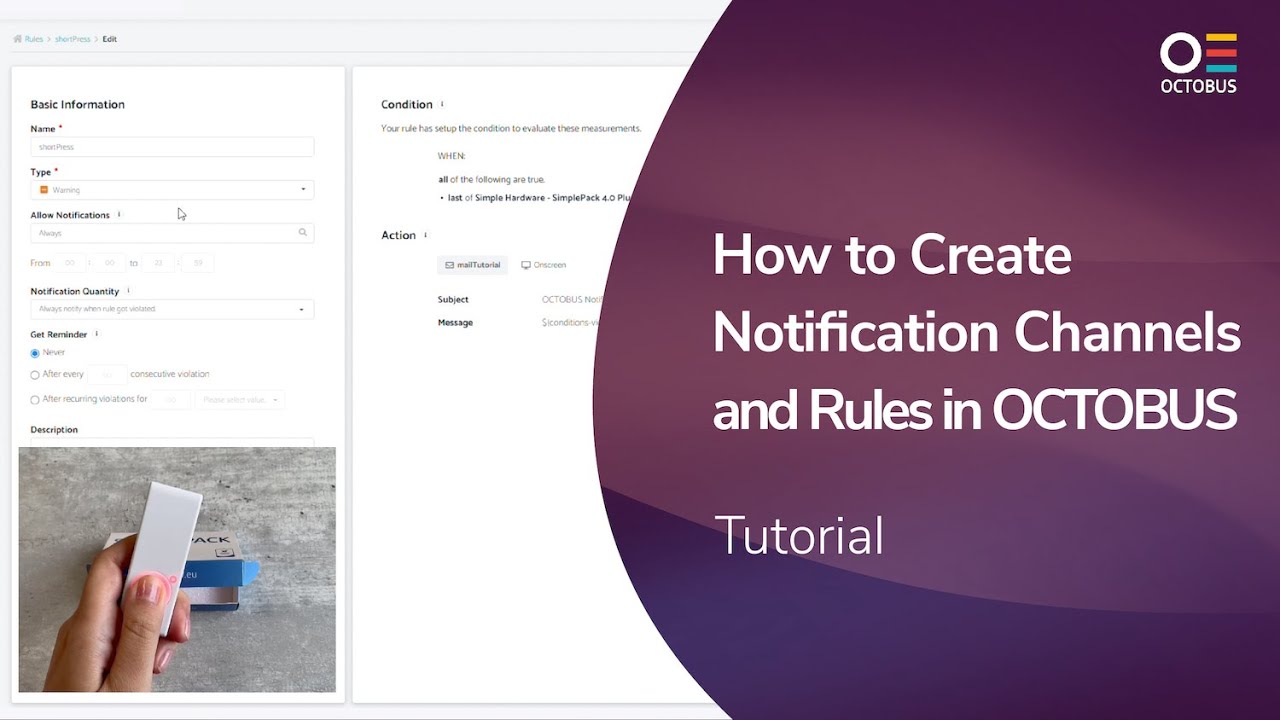Click the From hours input field

(x=70, y=263)
